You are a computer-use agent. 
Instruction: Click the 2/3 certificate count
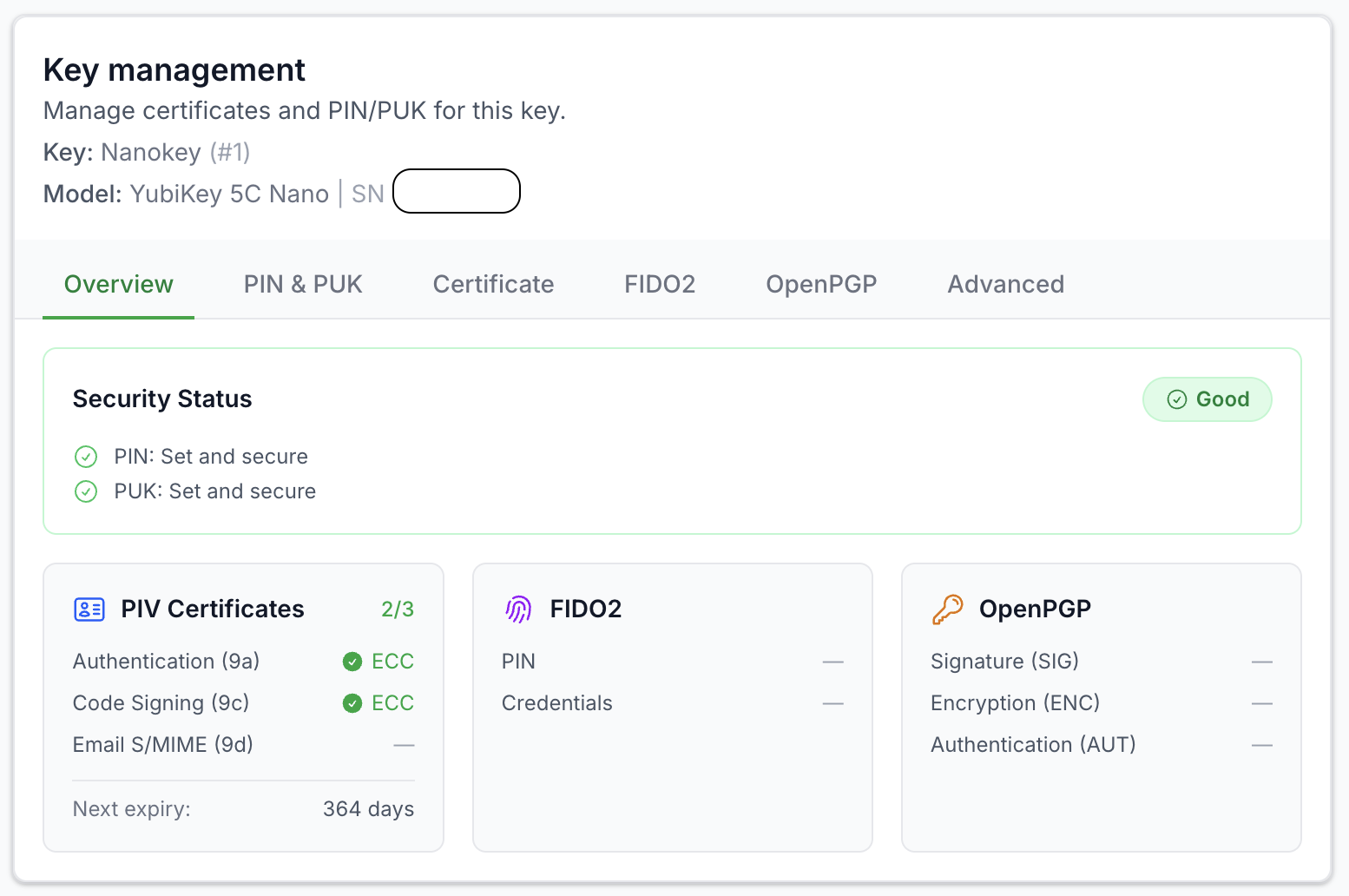point(398,609)
